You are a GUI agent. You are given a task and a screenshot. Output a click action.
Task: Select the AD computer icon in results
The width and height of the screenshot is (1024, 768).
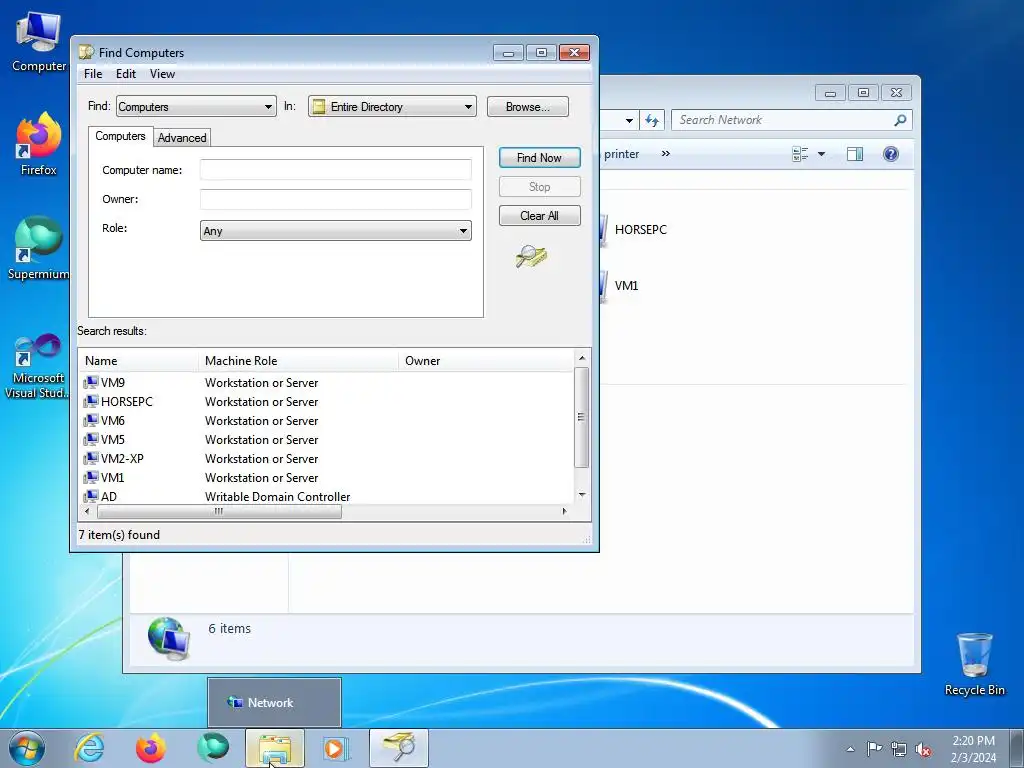[91, 497]
